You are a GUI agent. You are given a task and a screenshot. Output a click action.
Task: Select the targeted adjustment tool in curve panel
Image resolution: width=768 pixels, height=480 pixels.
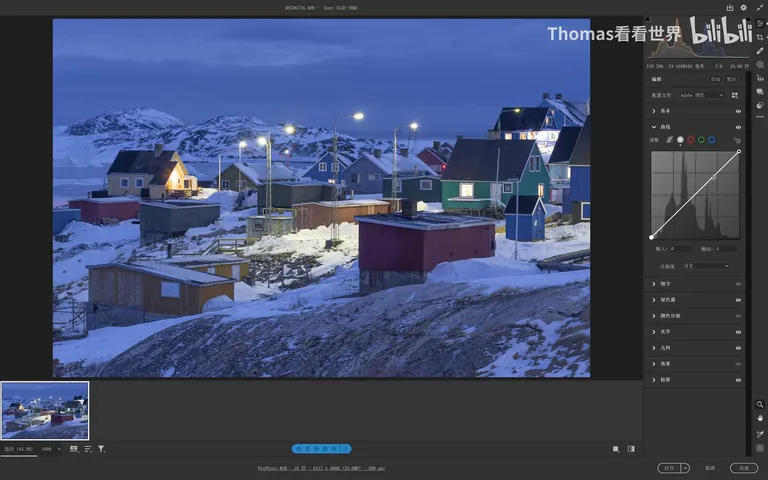737,140
